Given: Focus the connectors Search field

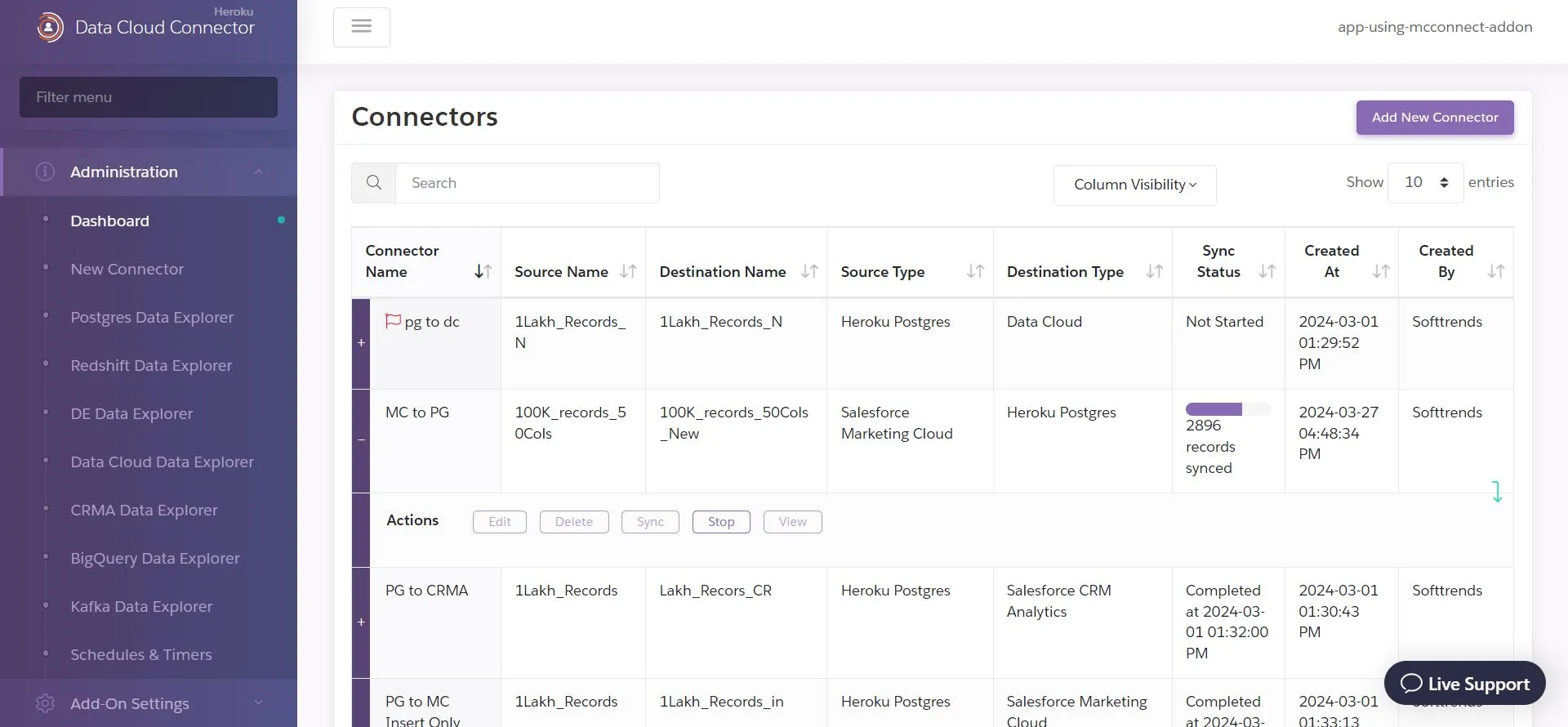Looking at the screenshot, I should tap(528, 183).
